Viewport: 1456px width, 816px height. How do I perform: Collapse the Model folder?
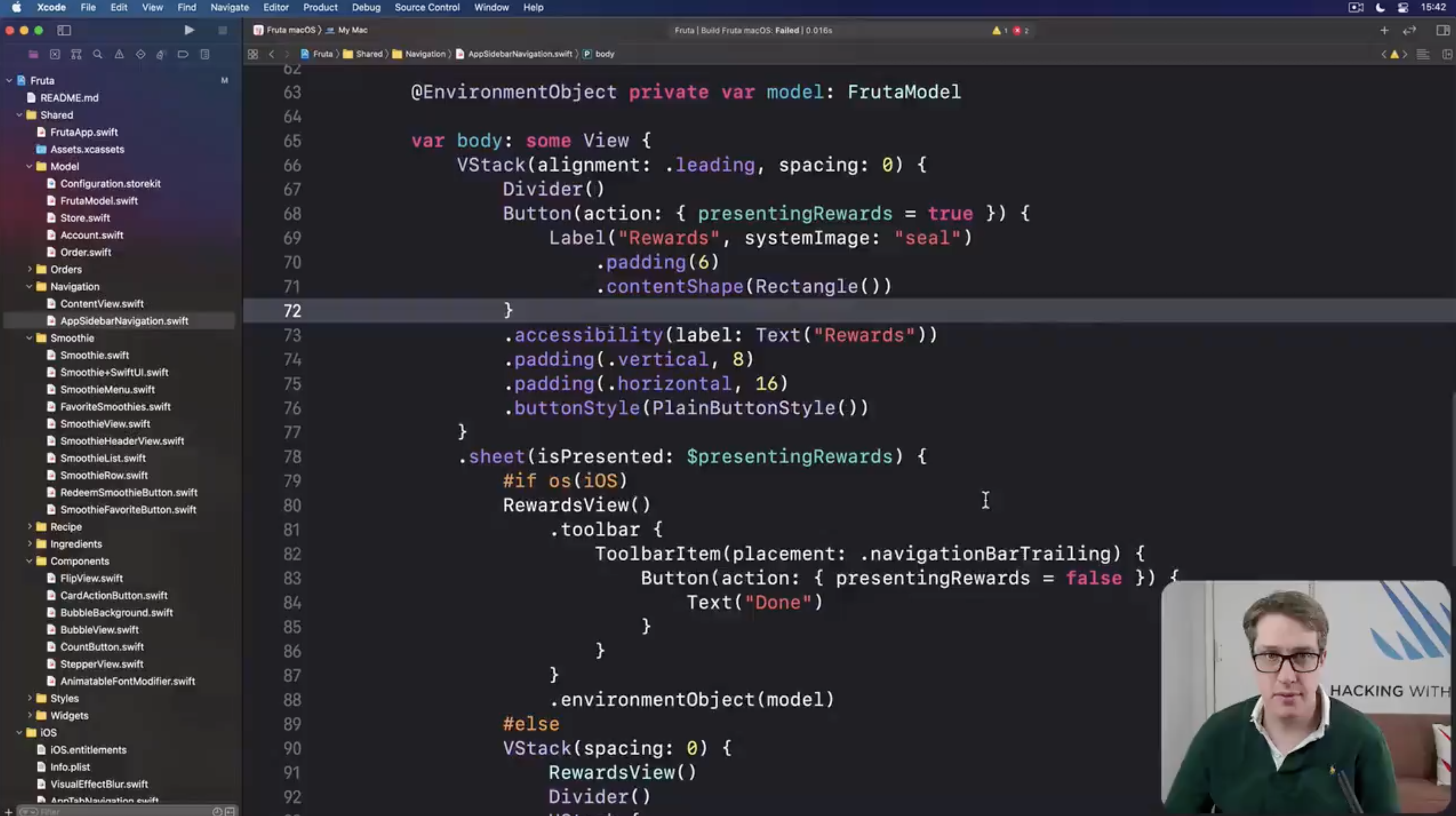[29, 166]
